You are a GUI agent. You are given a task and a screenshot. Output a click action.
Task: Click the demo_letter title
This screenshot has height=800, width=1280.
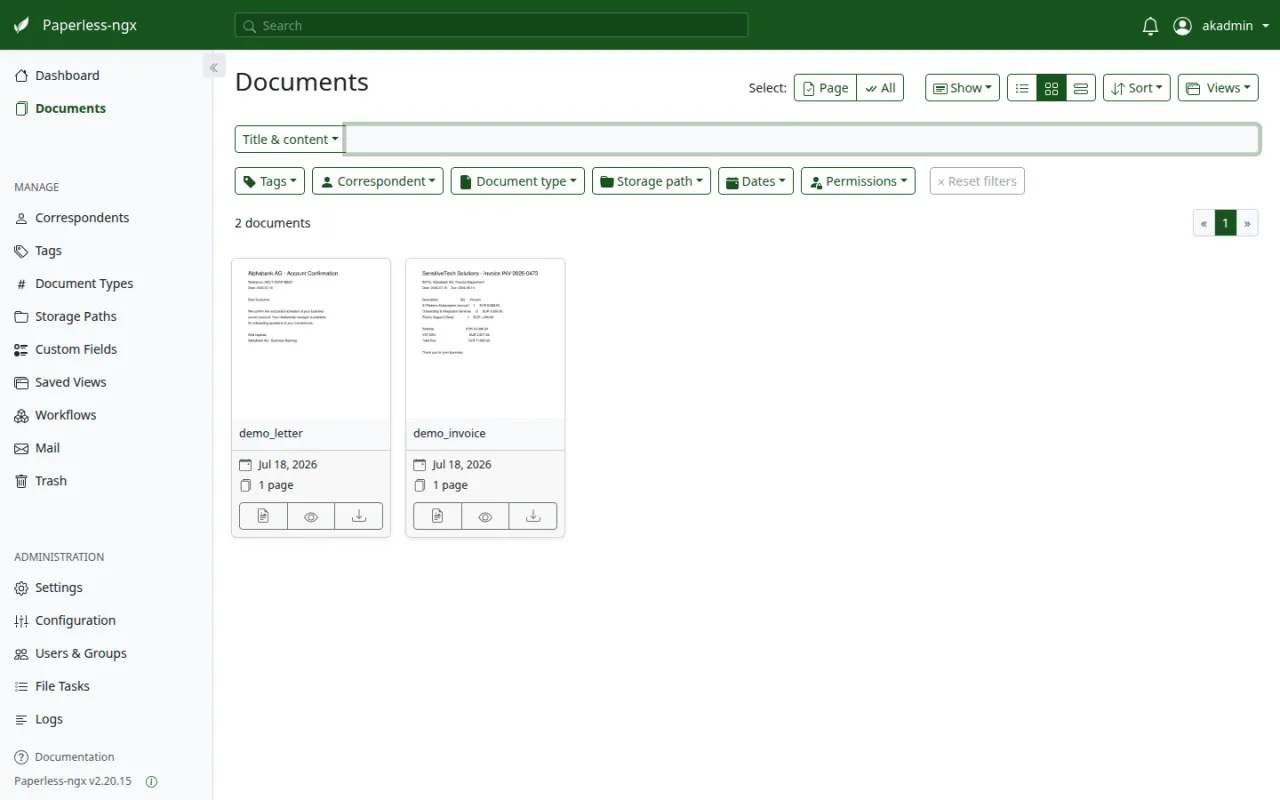(271, 433)
